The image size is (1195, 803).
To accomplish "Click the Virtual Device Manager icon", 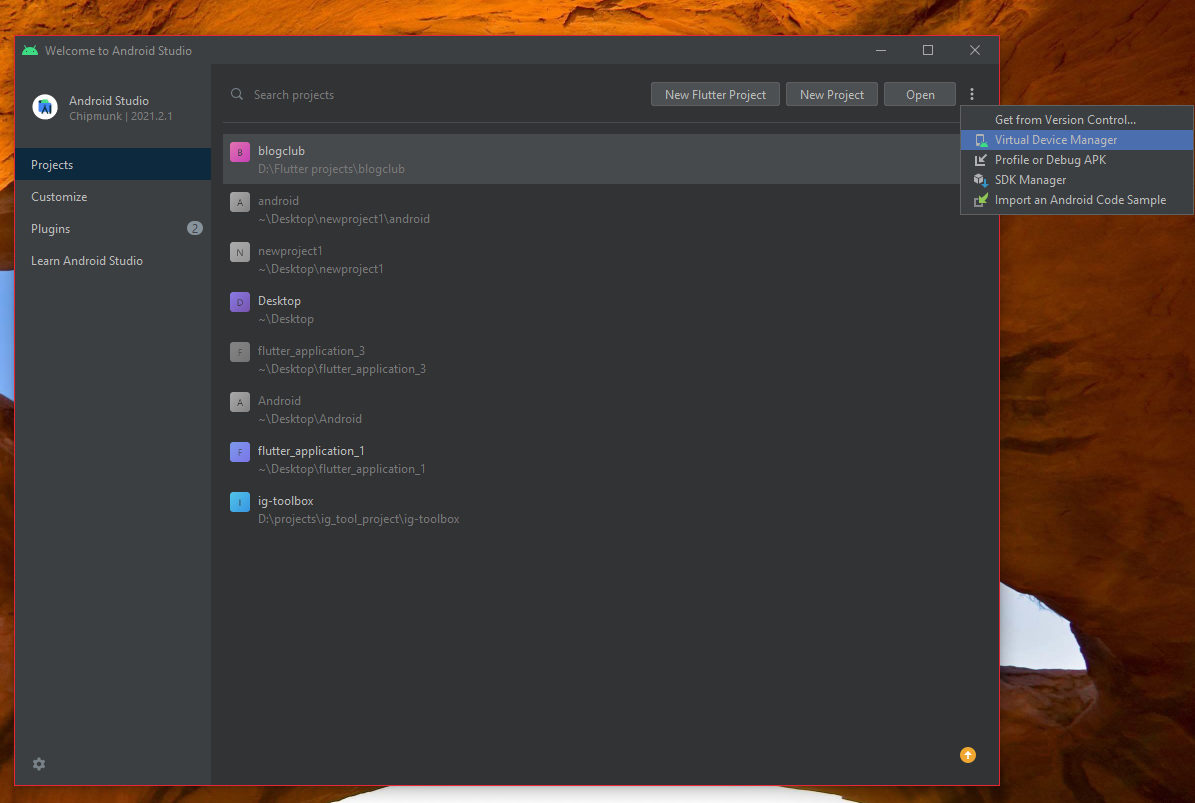I will (x=981, y=140).
